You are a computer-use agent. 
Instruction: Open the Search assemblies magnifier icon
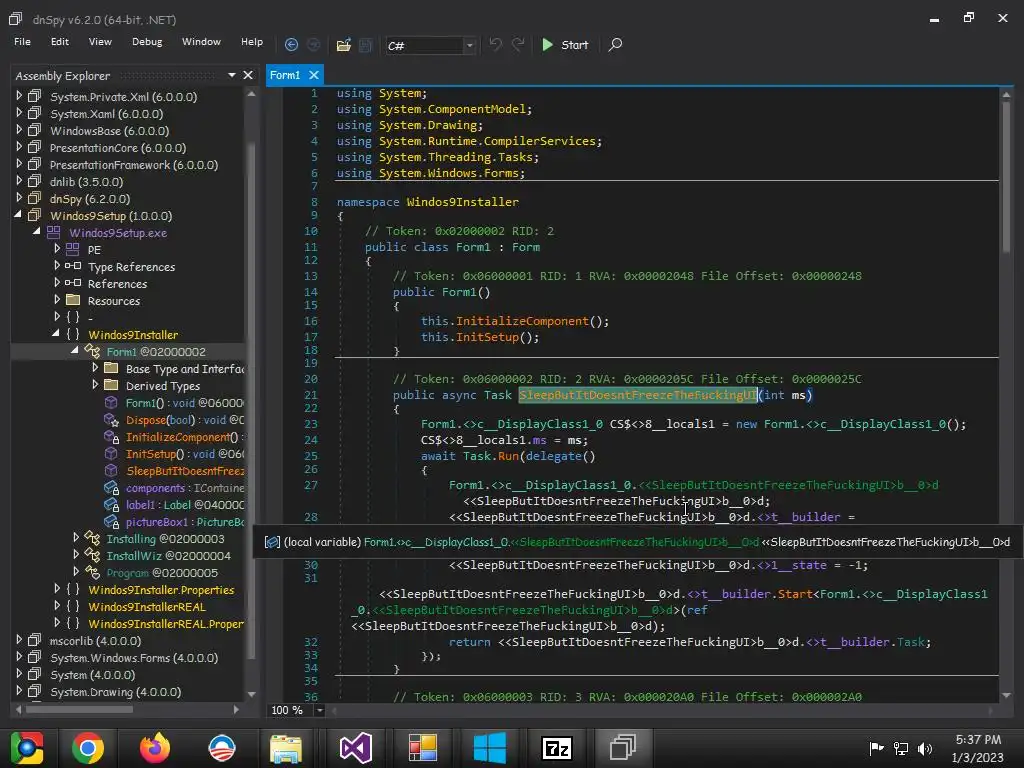coord(615,44)
